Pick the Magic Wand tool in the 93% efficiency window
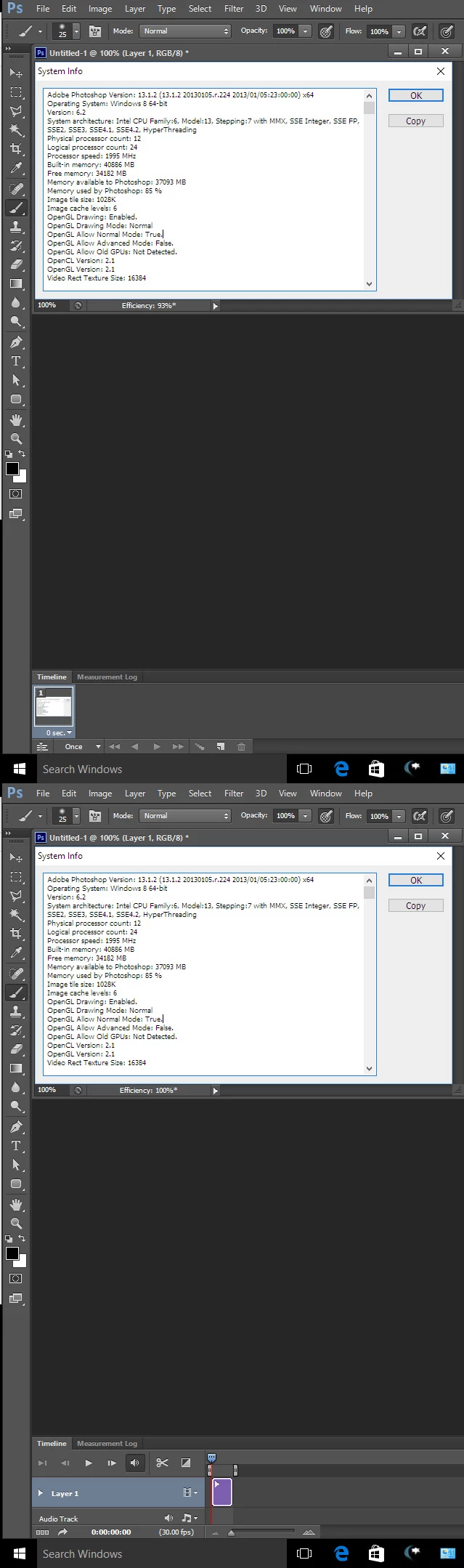Image resolution: width=464 pixels, height=1568 pixels. pyautogui.click(x=15, y=130)
